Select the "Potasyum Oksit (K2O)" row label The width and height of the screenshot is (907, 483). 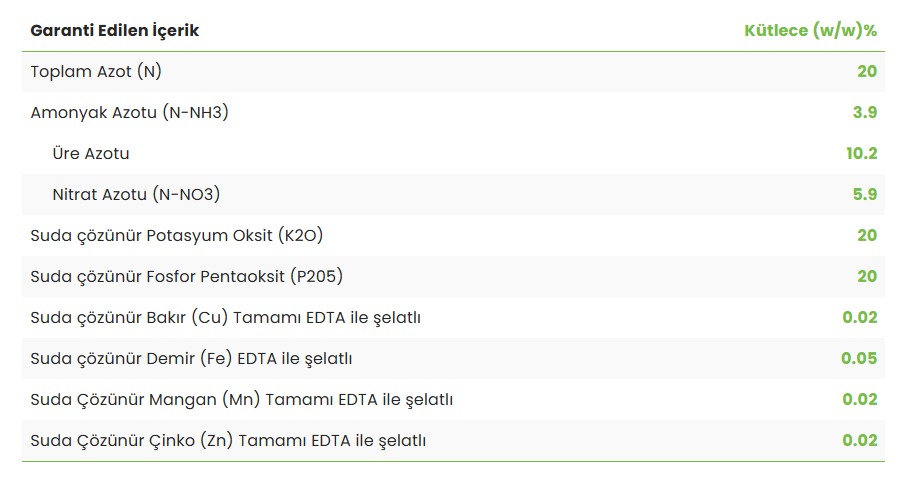tap(177, 235)
